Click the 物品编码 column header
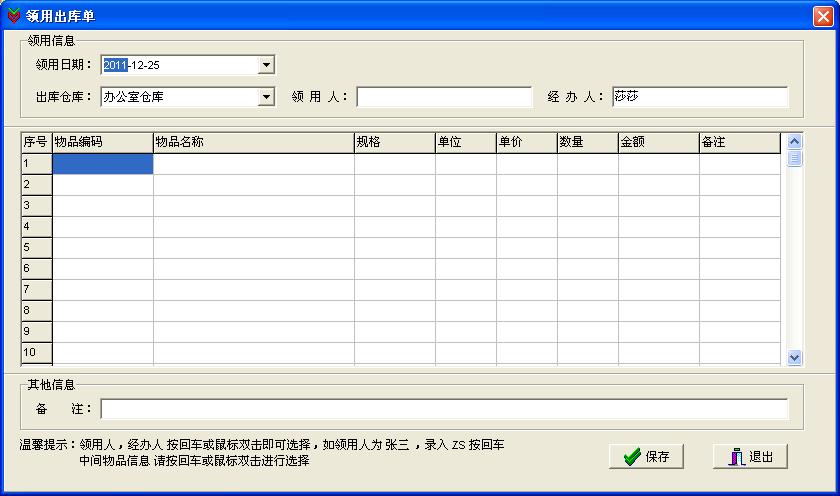This screenshot has width=840, height=496. (x=103, y=142)
